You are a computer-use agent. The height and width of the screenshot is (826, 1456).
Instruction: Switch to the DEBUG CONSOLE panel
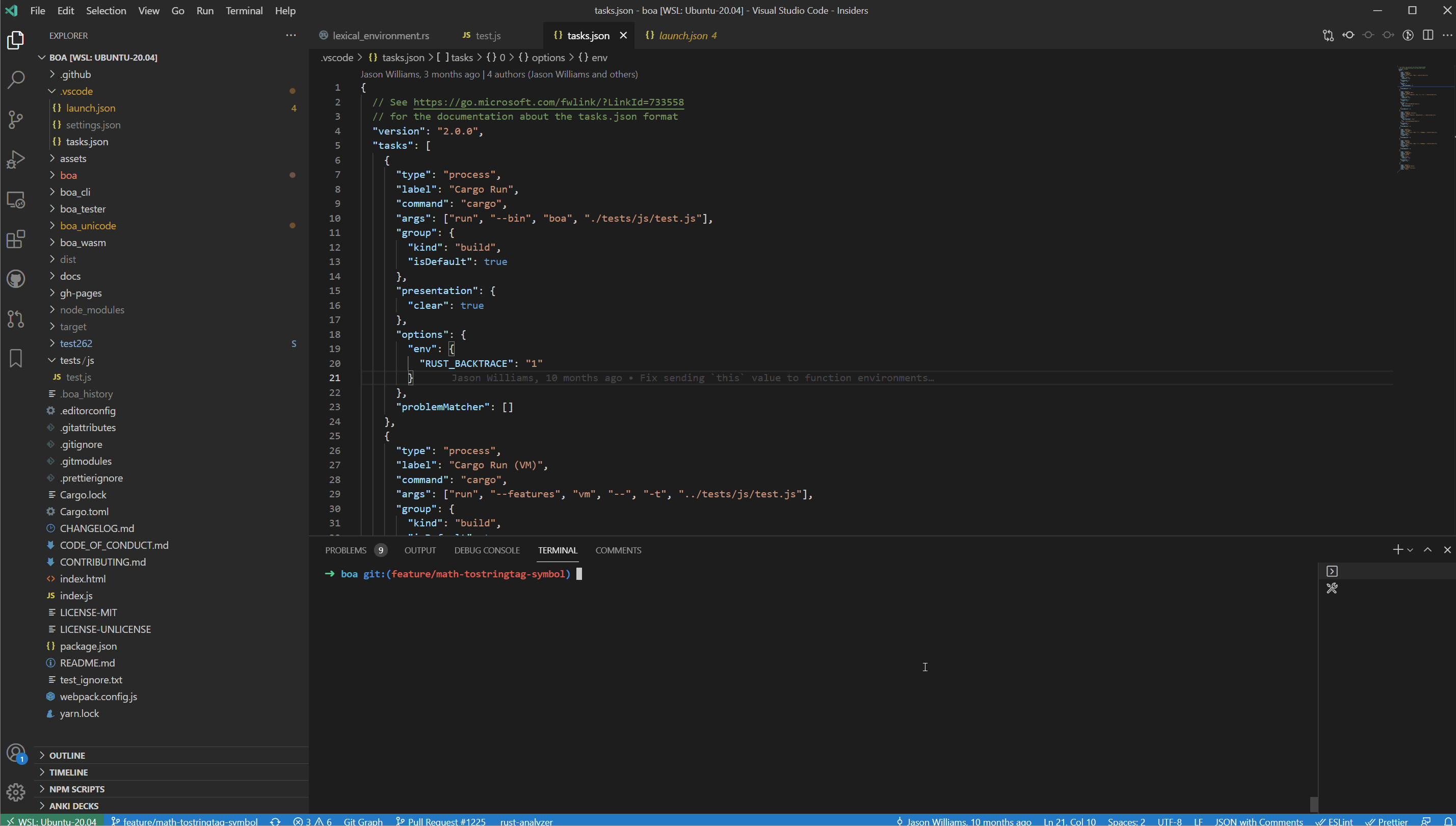(x=486, y=550)
